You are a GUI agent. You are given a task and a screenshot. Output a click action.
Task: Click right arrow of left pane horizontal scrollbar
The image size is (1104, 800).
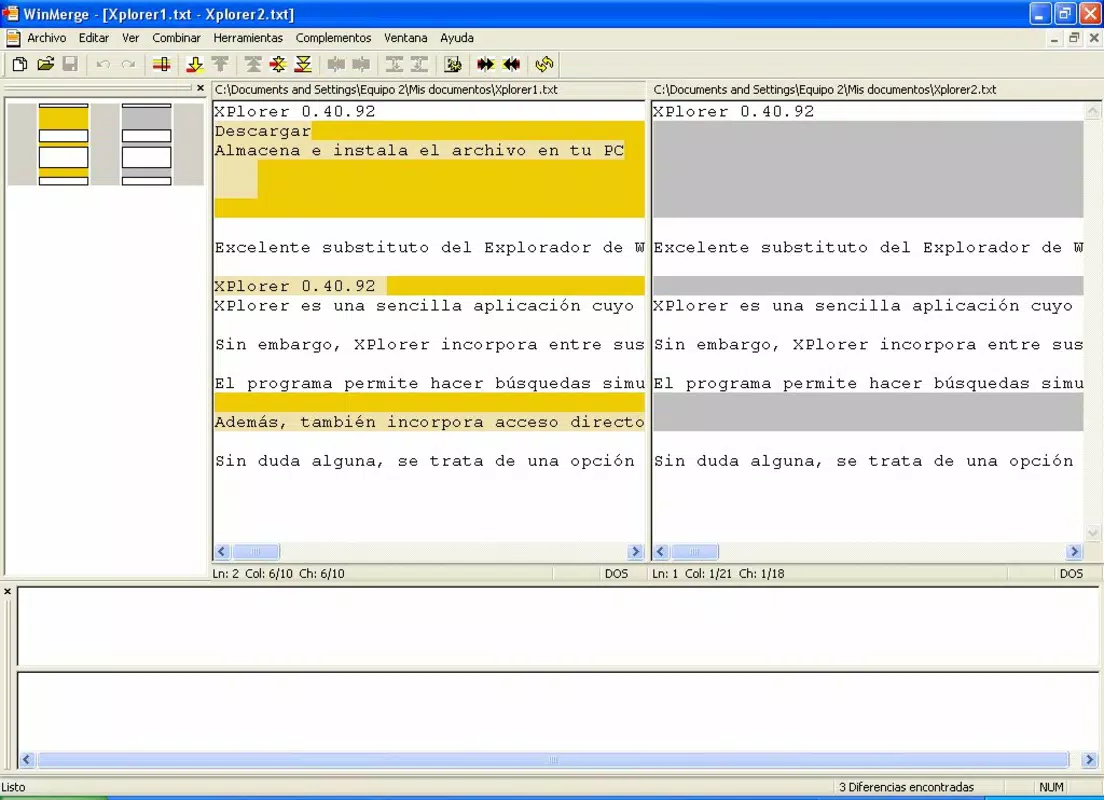[636, 551]
